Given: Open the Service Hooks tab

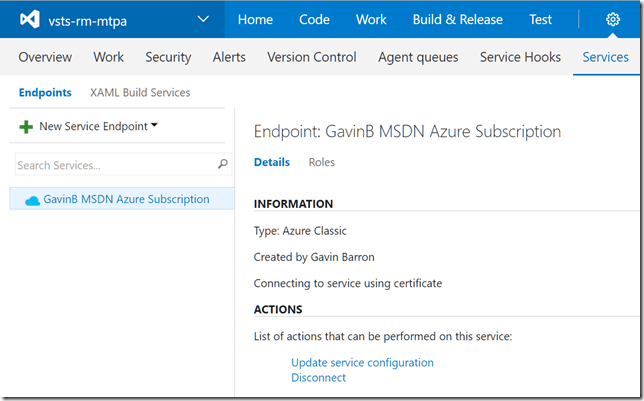Looking at the screenshot, I should 520,57.
